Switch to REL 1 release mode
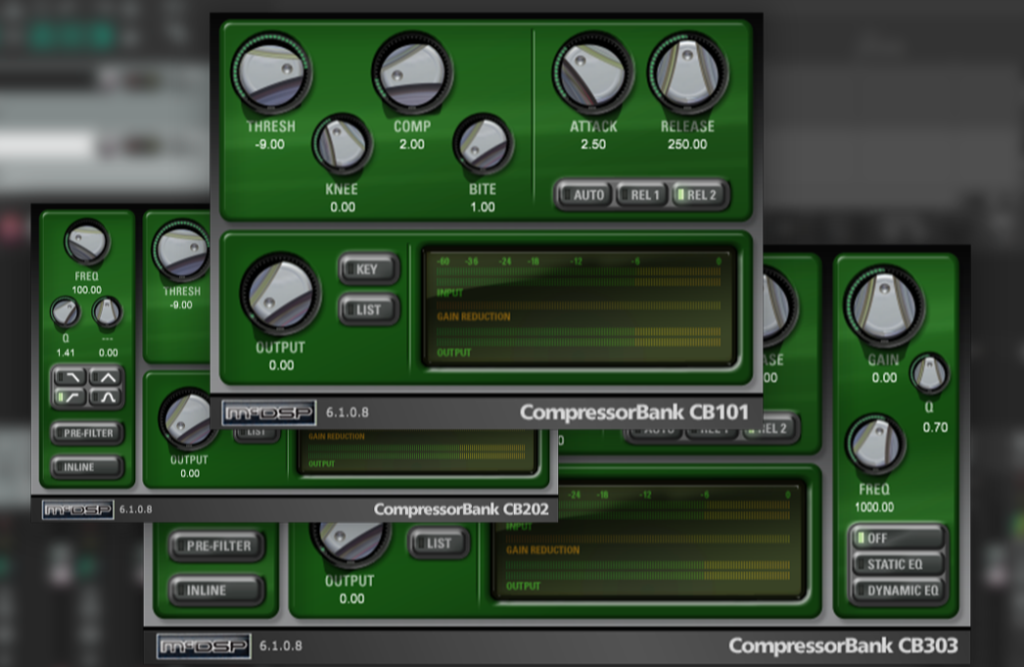Screen dimensions: 1024x667 coord(644,194)
